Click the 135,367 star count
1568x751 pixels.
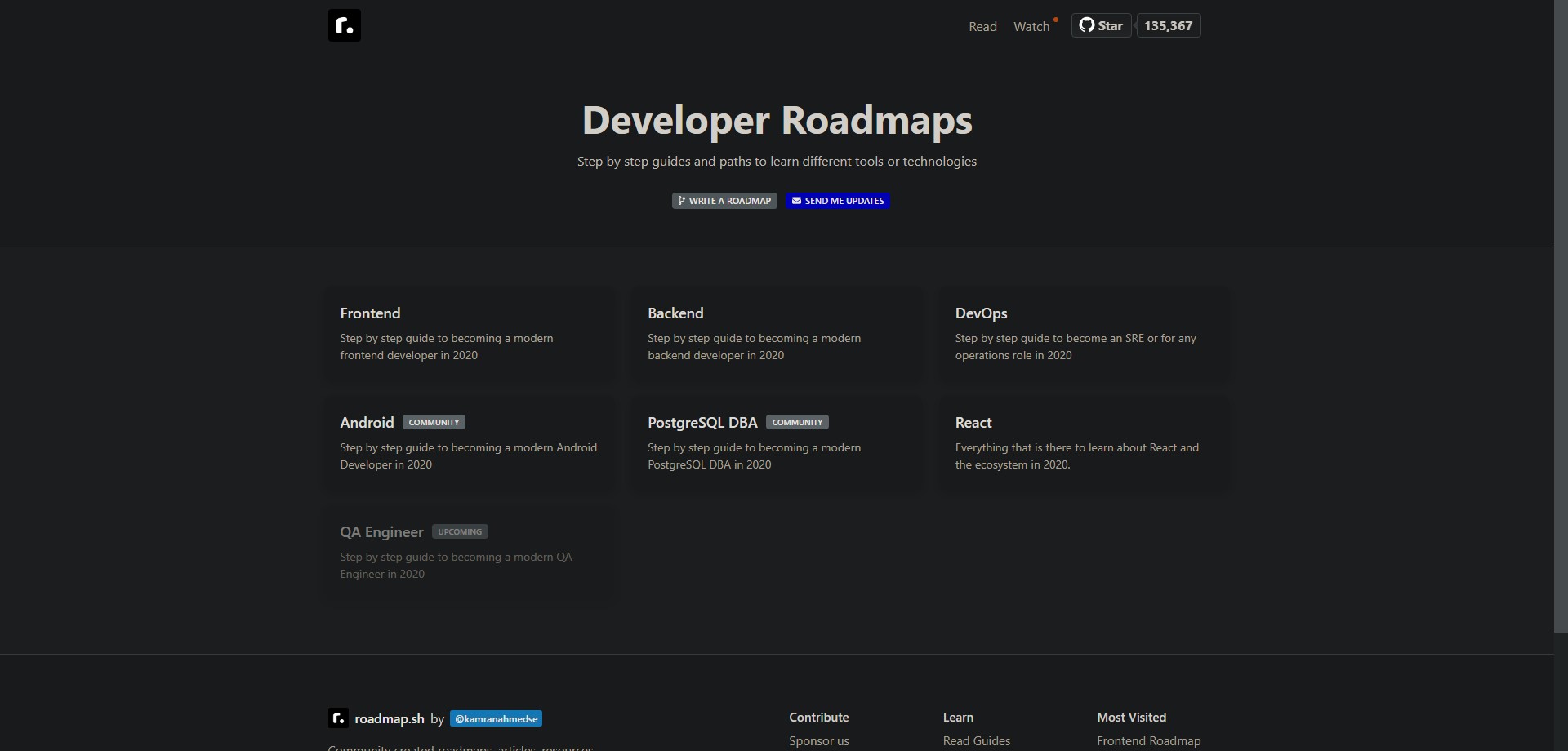pyautogui.click(x=1168, y=25)
